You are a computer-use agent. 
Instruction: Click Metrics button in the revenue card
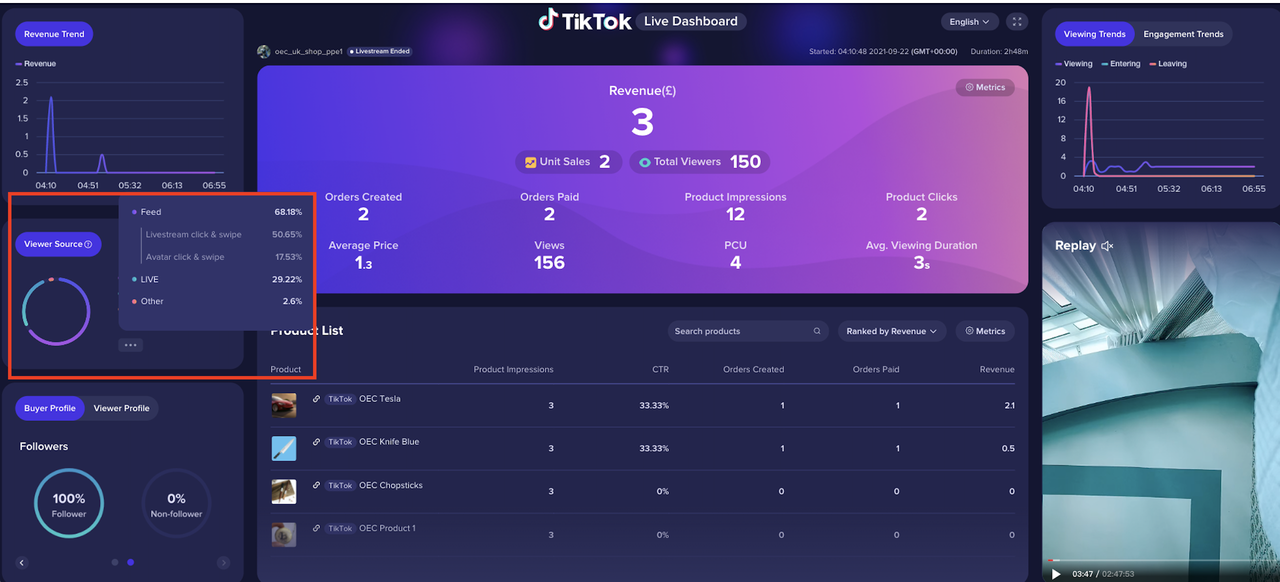(x=984, y=87)
